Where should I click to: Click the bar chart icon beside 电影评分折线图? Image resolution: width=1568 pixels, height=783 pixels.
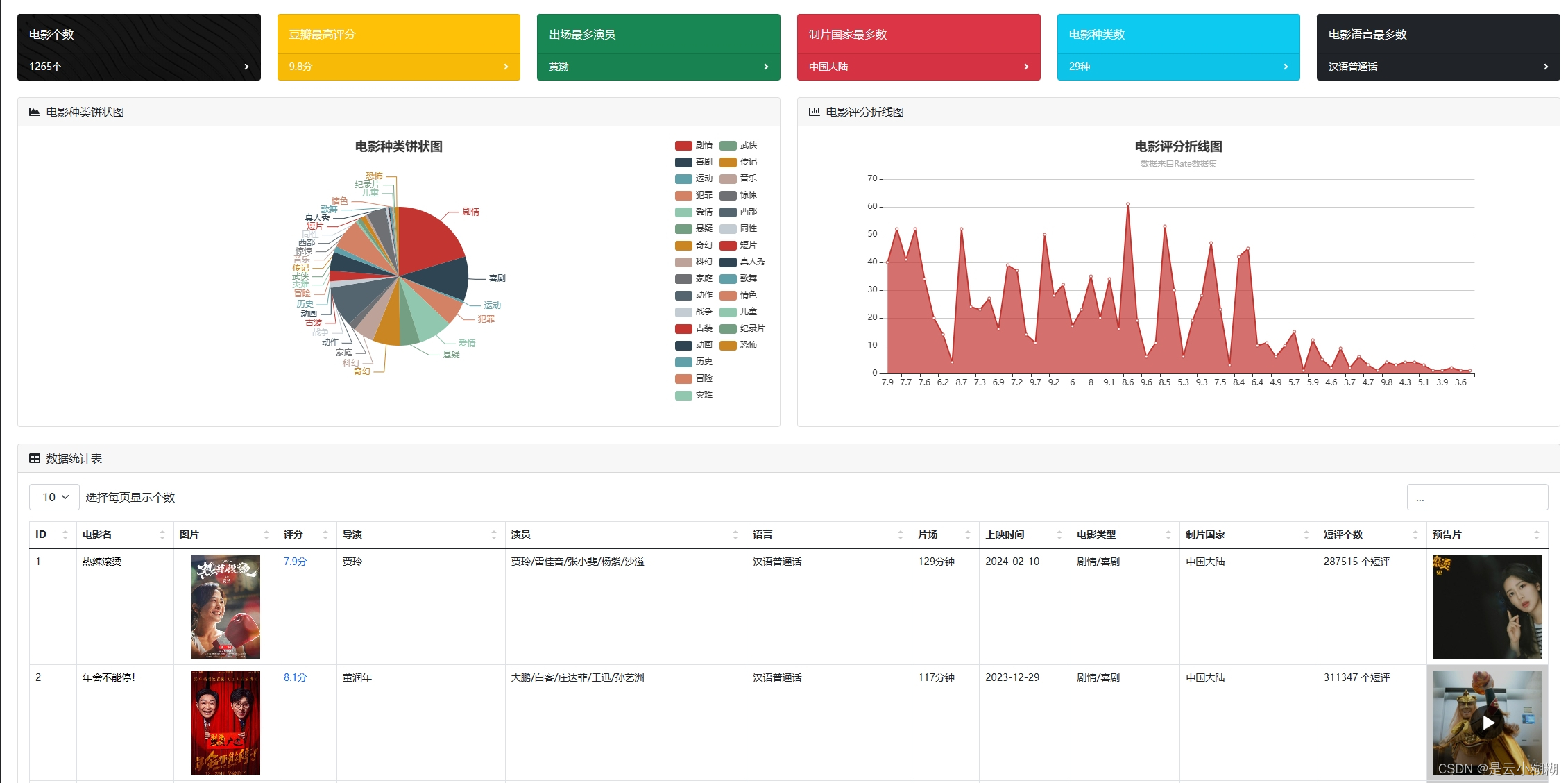point(814,112)
